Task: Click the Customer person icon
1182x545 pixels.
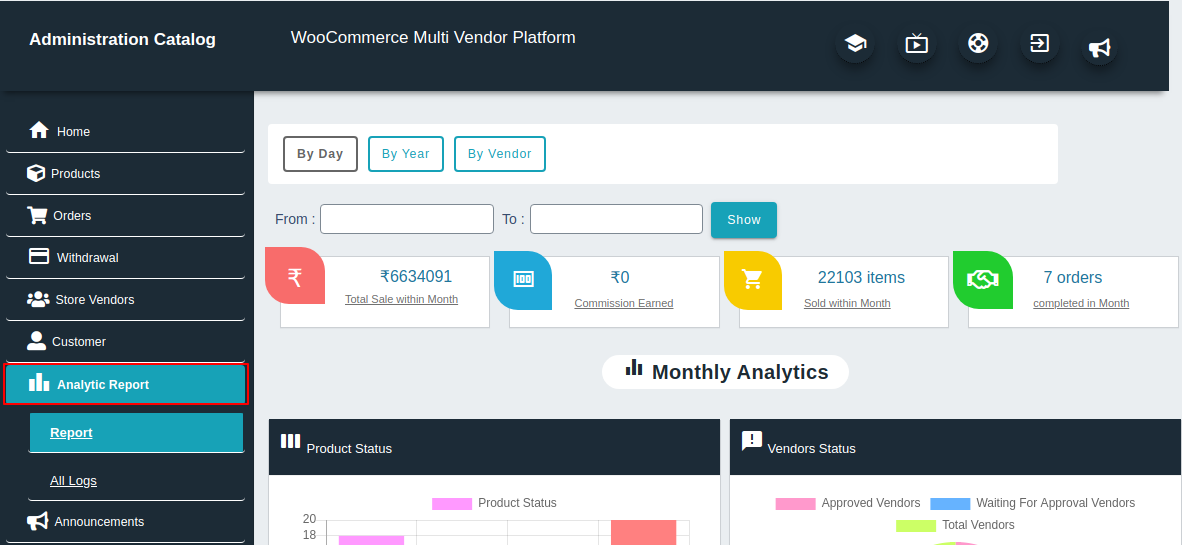Action: tap(36, 341)
